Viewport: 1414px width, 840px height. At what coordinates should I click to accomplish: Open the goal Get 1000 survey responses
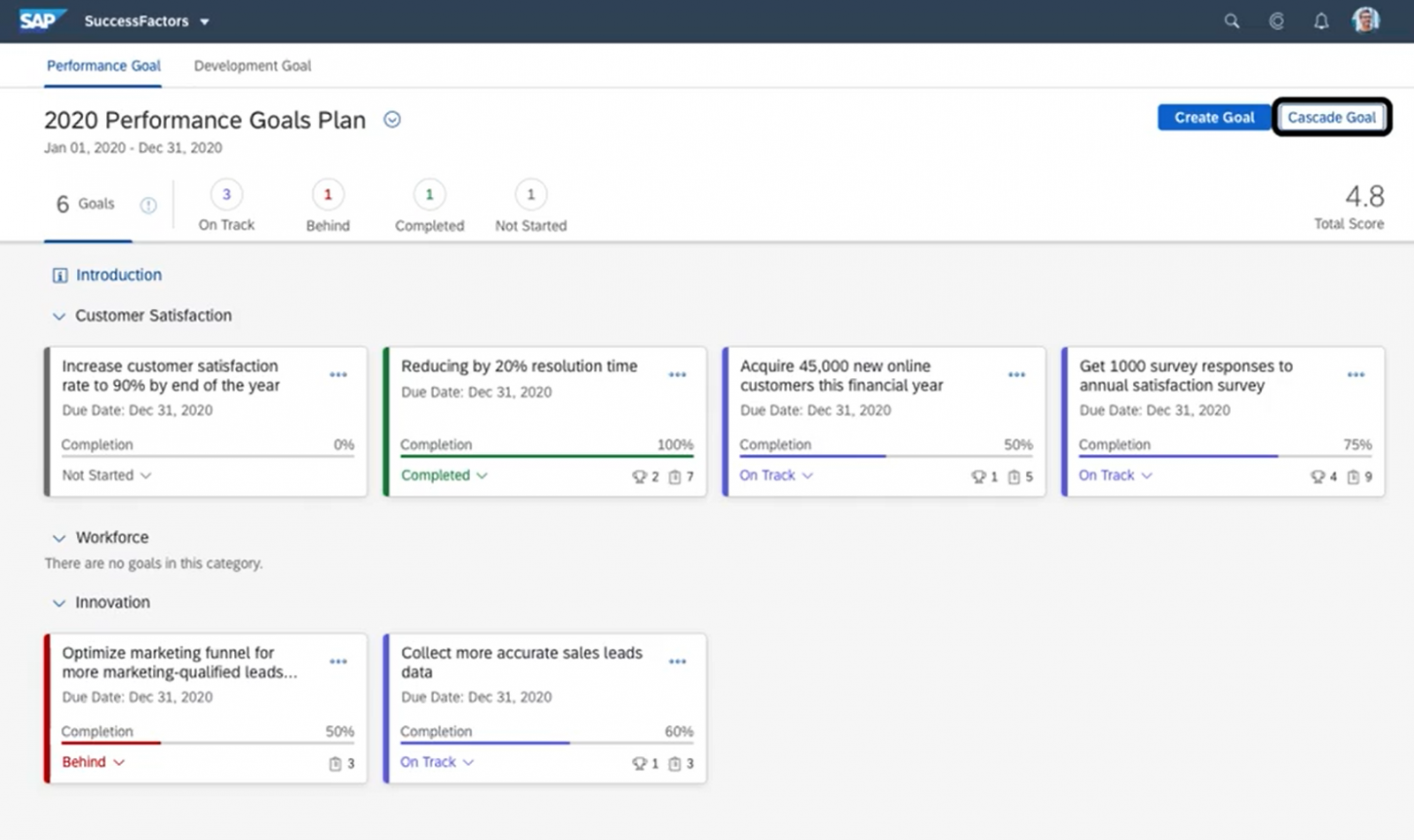[1185, 375]
